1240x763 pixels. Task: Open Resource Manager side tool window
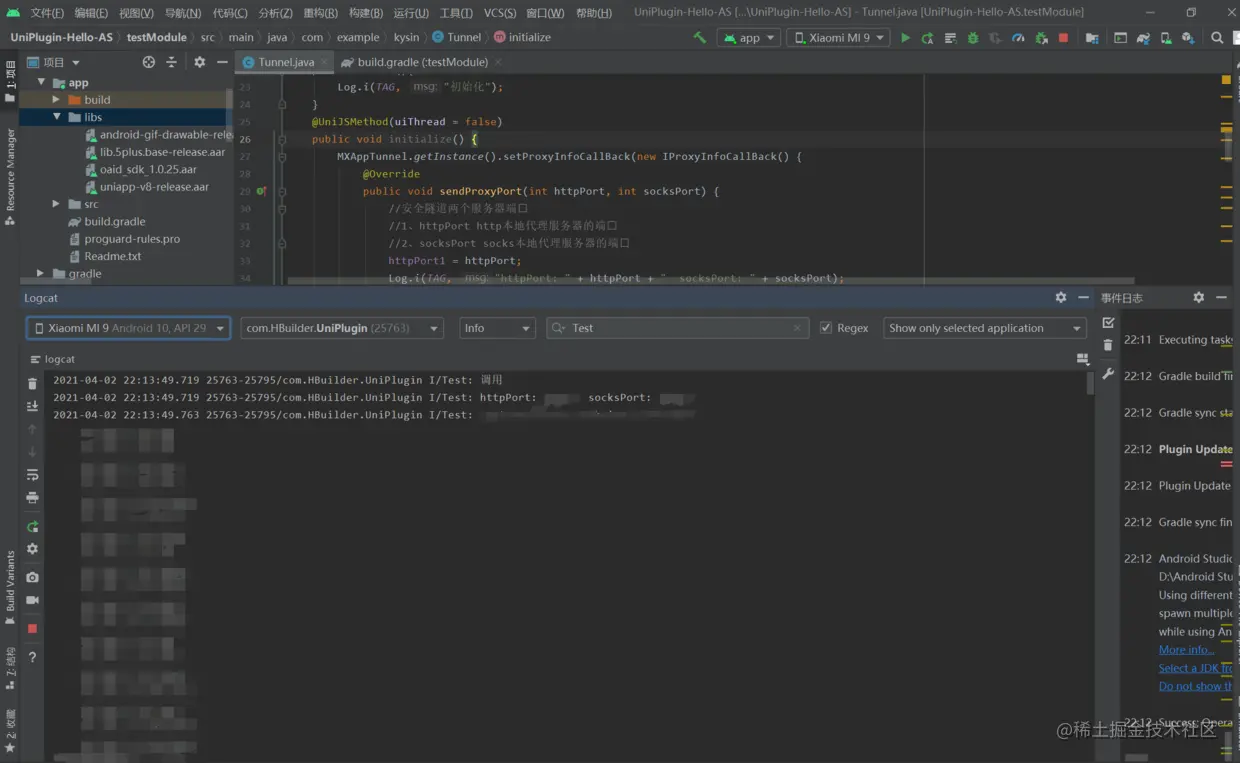point(10,175)
